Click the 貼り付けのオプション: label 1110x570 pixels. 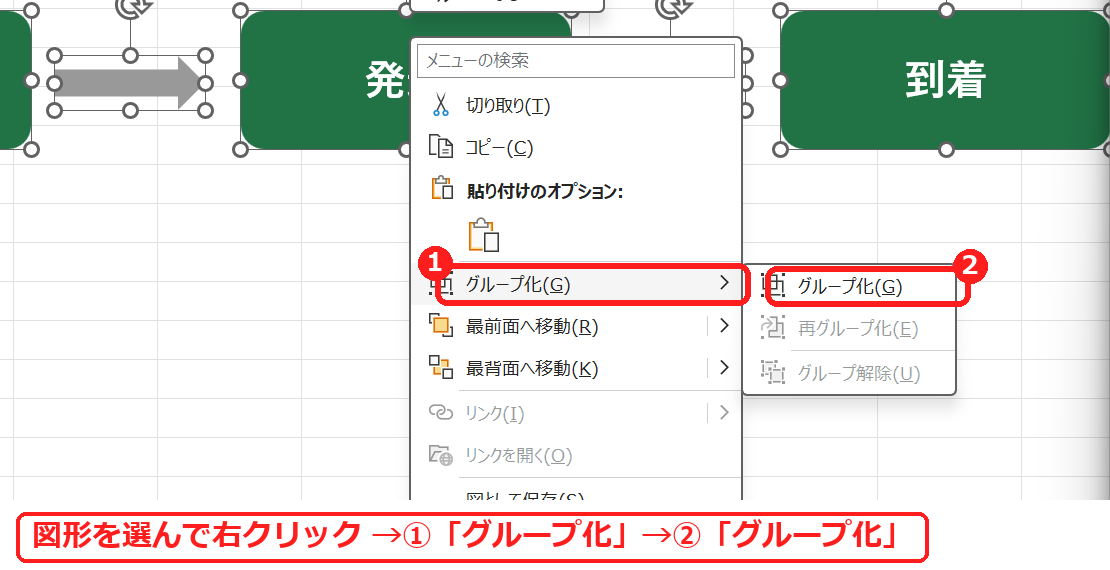pos(544,191)
